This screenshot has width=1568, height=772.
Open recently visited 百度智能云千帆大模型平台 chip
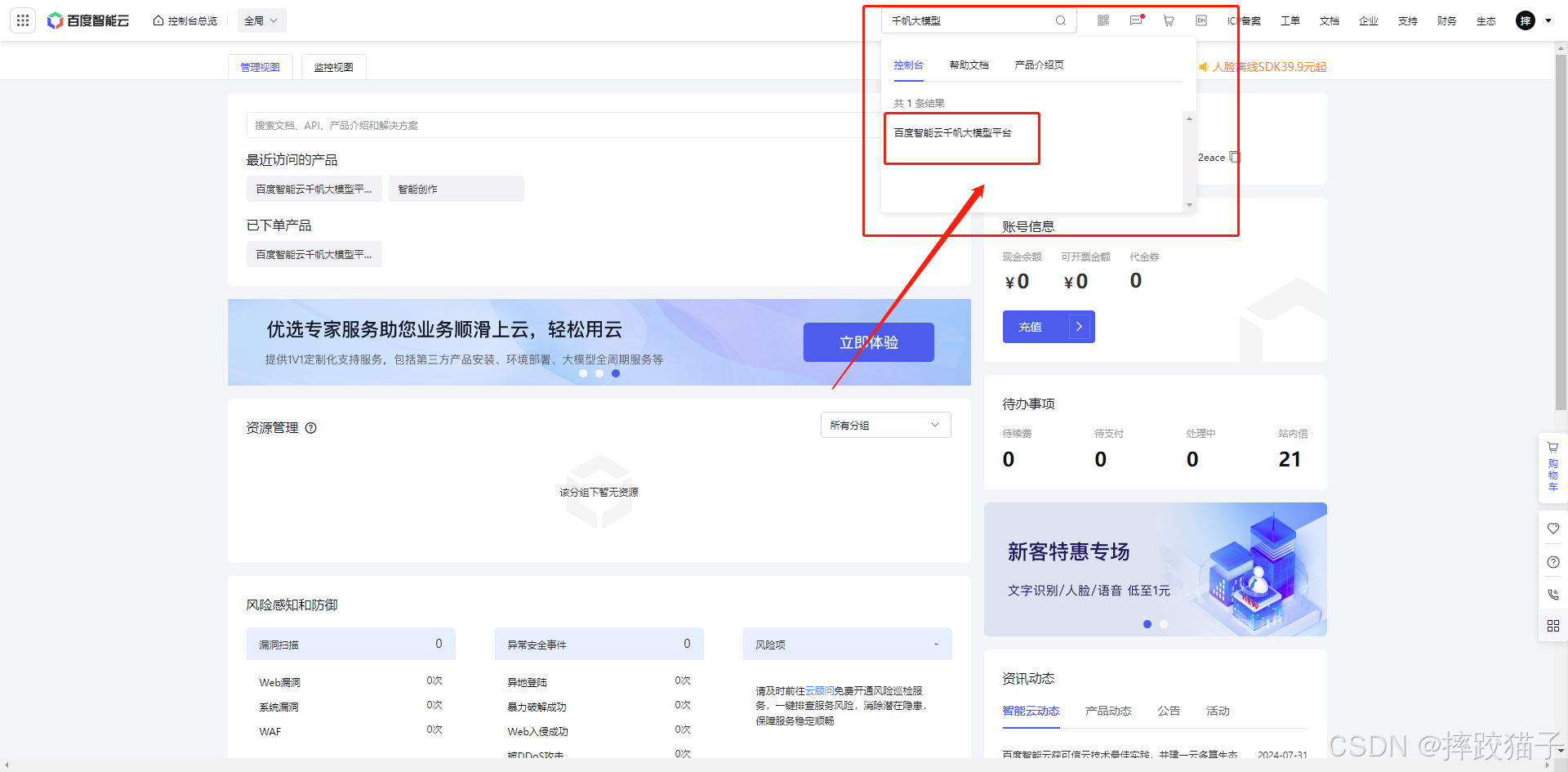[314, 189]
